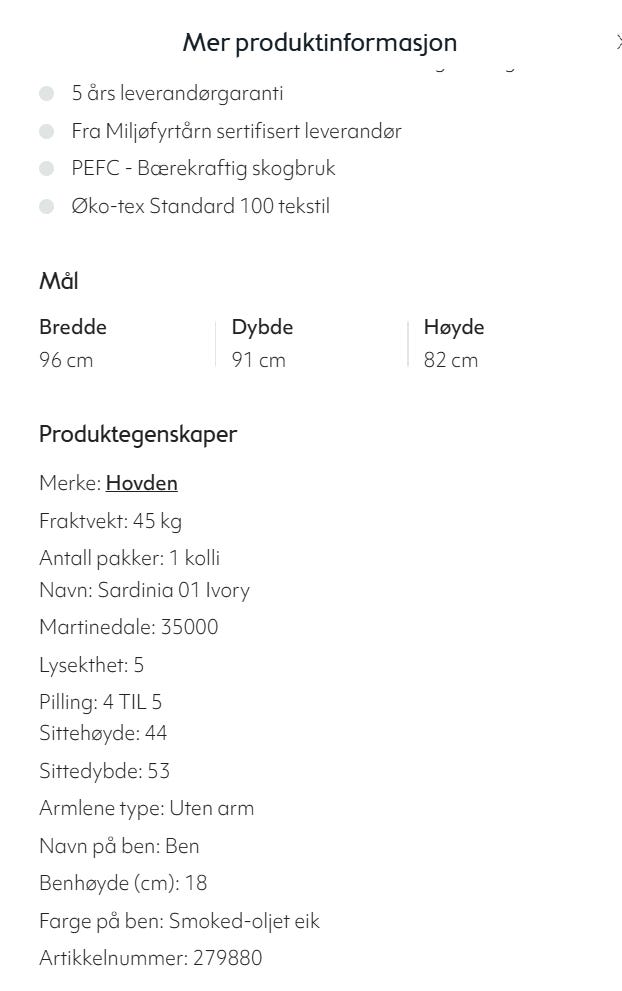Click the Øko-tex Standard 100 tekstil item

point(200,206)
